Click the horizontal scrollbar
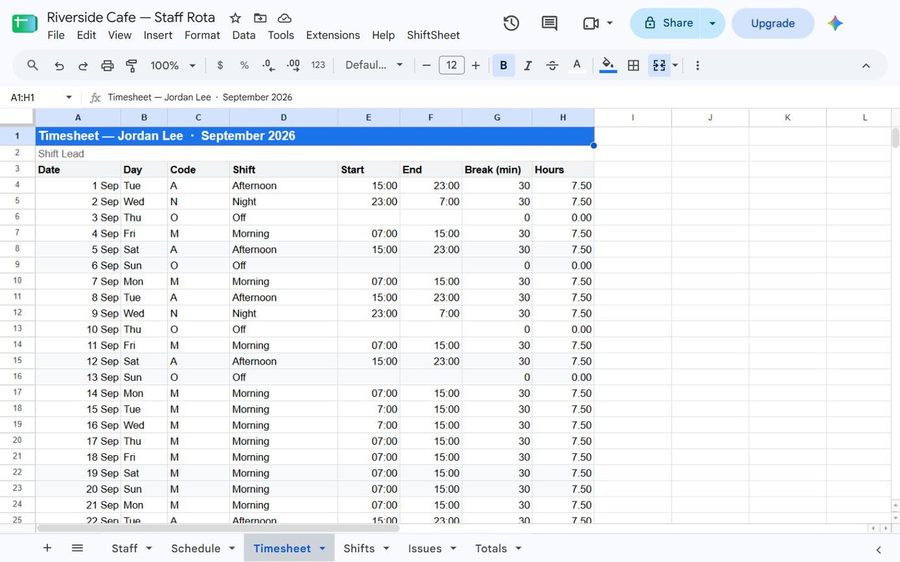 coord(218,528)
